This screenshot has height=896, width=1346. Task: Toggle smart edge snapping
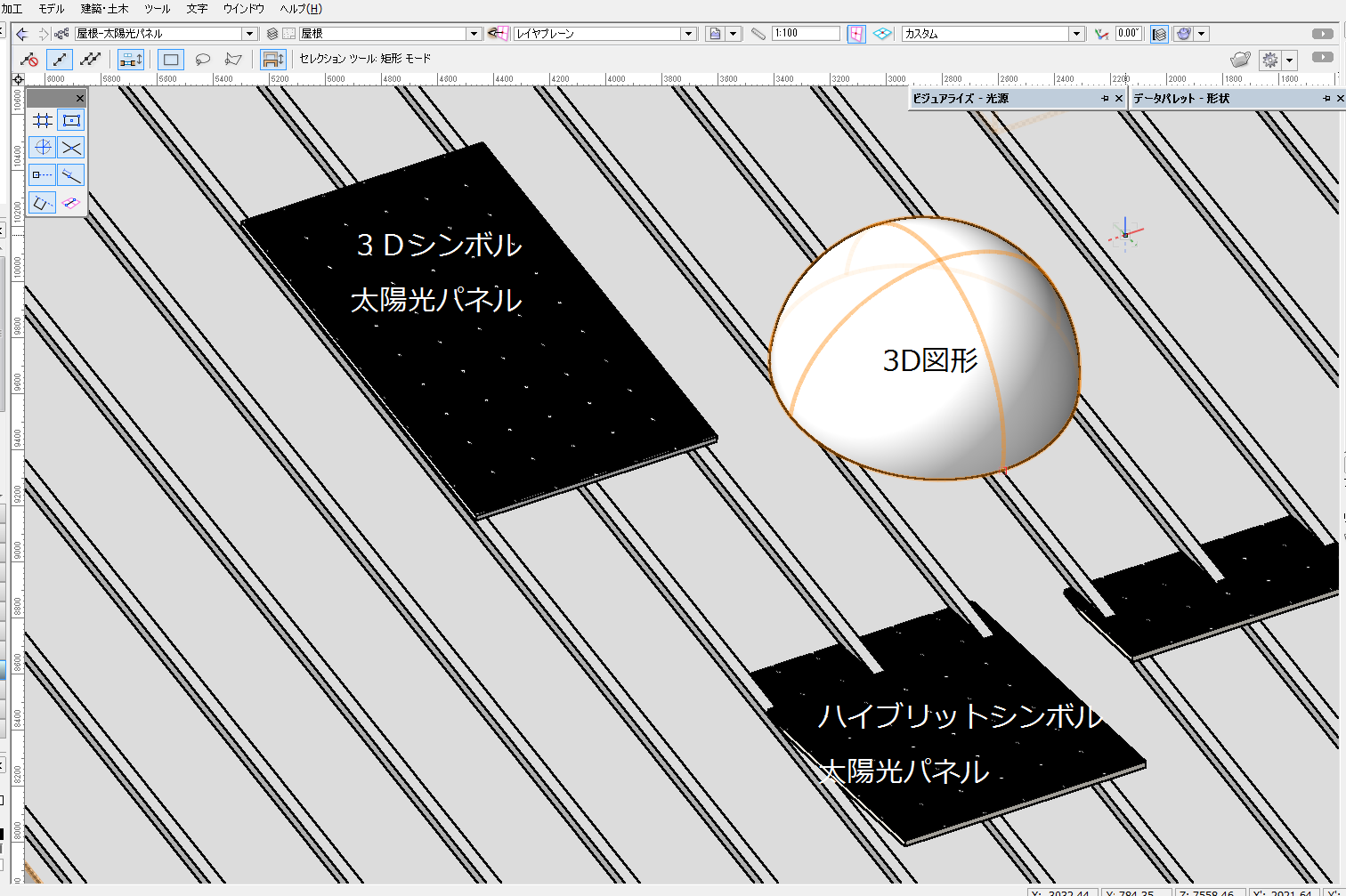(x=43, y=203)
